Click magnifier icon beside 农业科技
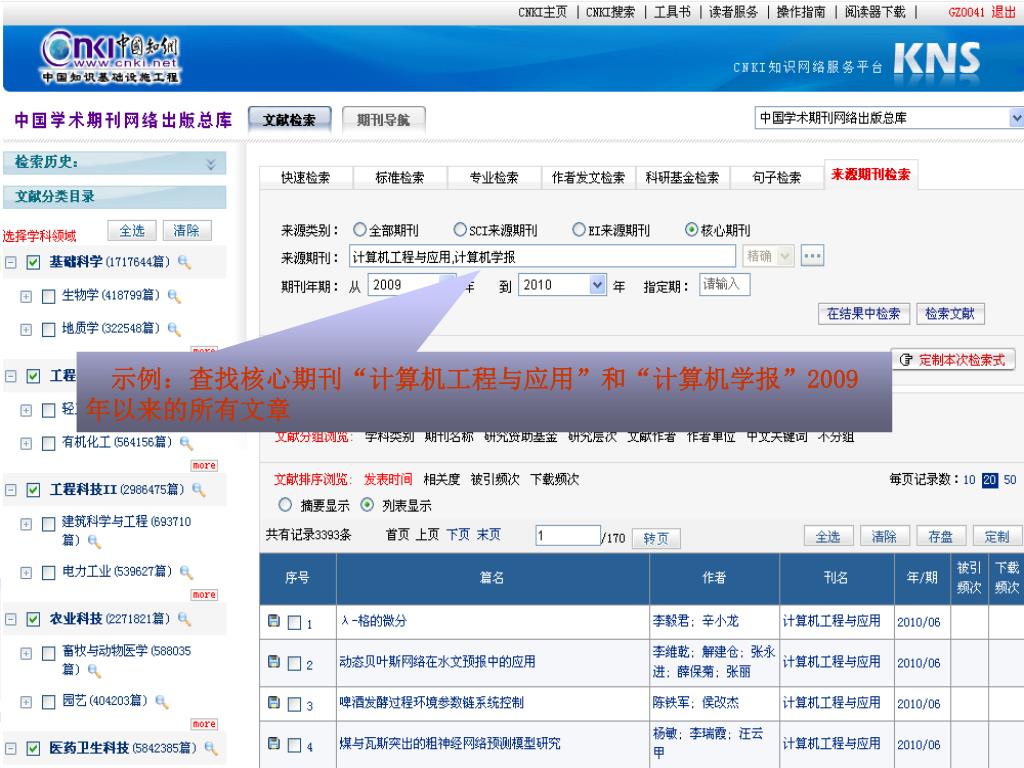1024x768 pixels. click(184, 619)
